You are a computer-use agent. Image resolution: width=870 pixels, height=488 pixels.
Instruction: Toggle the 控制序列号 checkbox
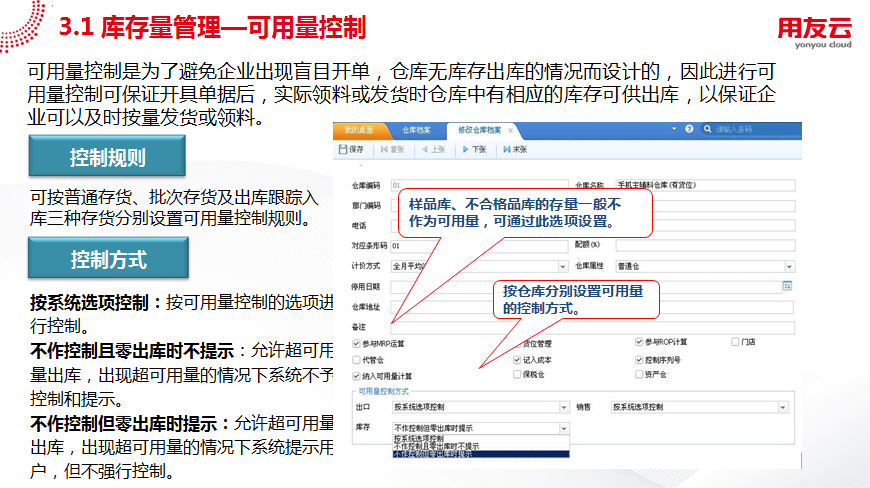pos(639,360)
